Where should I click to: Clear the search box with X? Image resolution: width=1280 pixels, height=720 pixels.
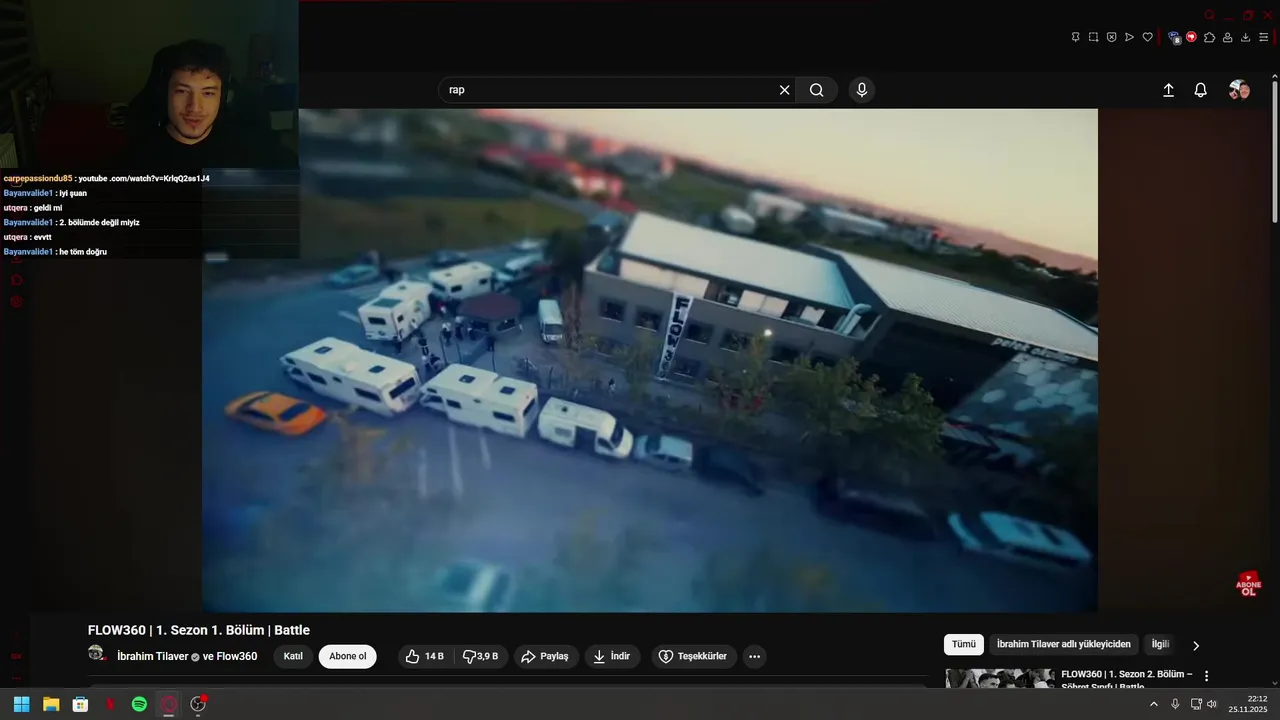click(x=784, y=90)
